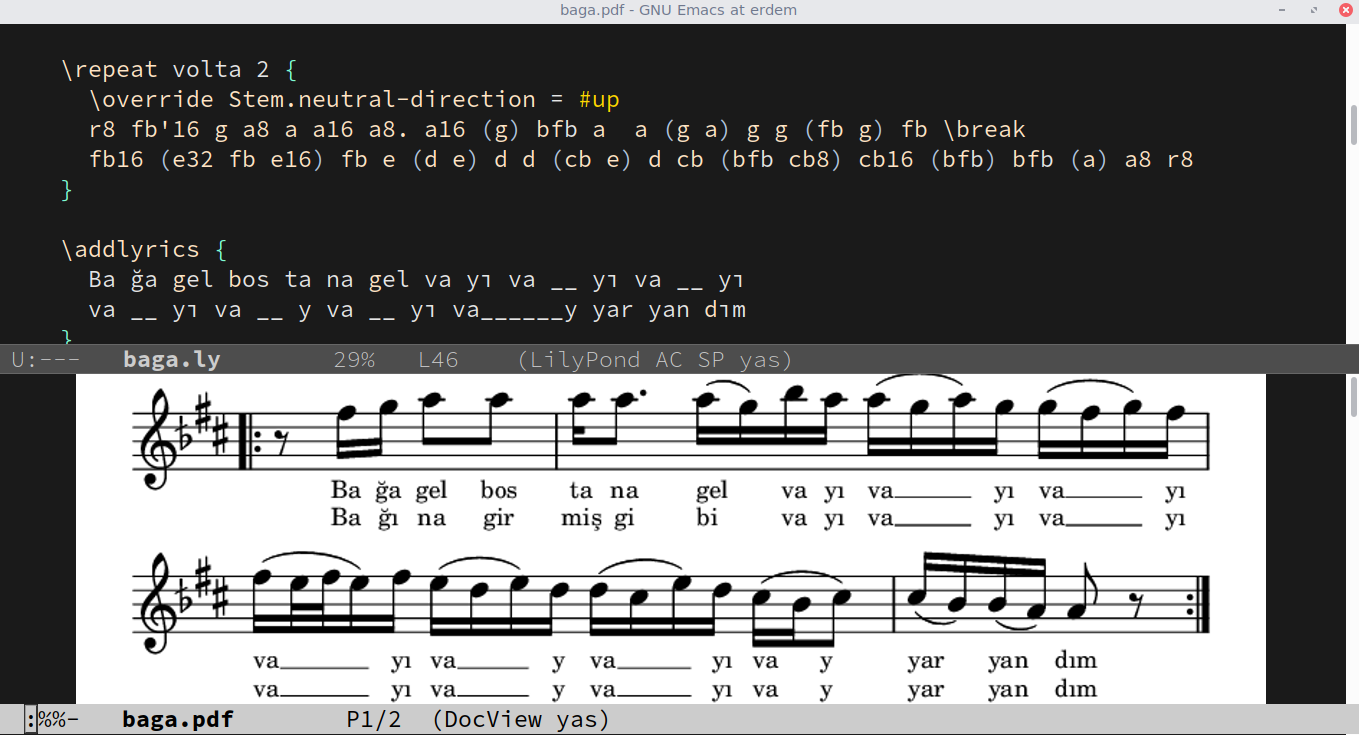Click the key signature on the first staff
This screenshot has width=1359, height=735.
(x=207, y=432)
